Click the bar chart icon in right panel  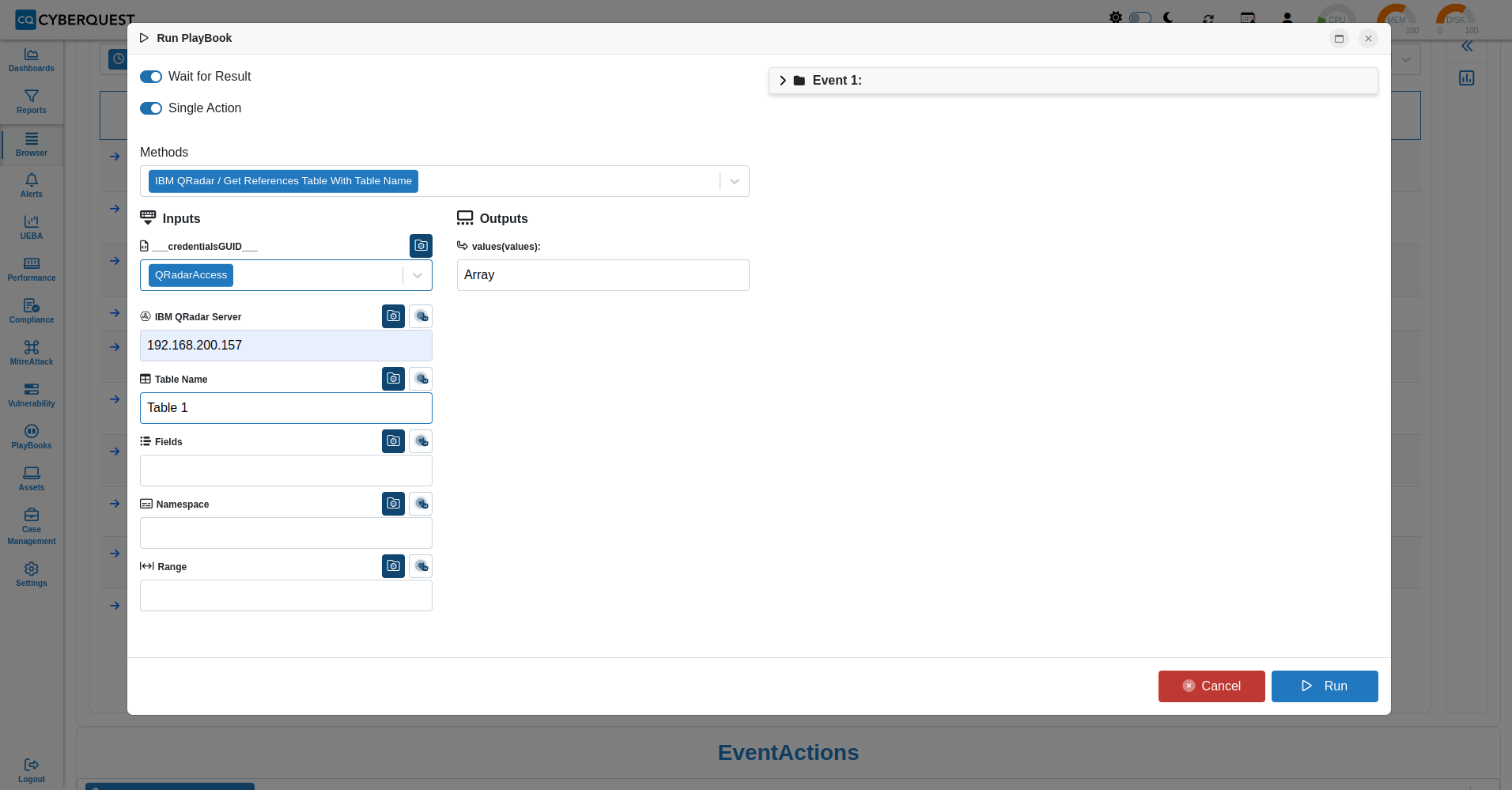pyautogui.click(x=1467, y=78)
